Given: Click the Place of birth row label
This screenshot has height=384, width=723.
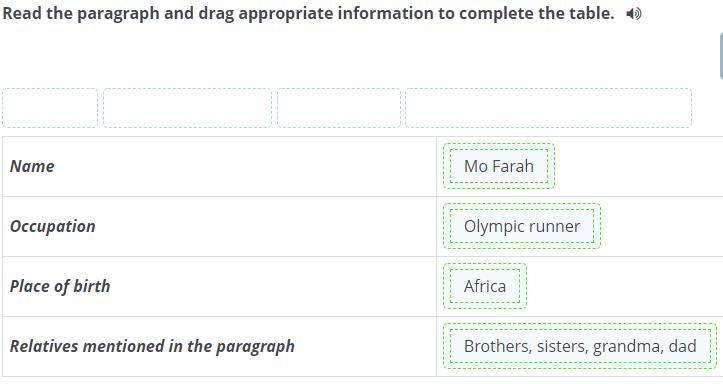Looking at the screenshot, I should click(x=60, y=286).
